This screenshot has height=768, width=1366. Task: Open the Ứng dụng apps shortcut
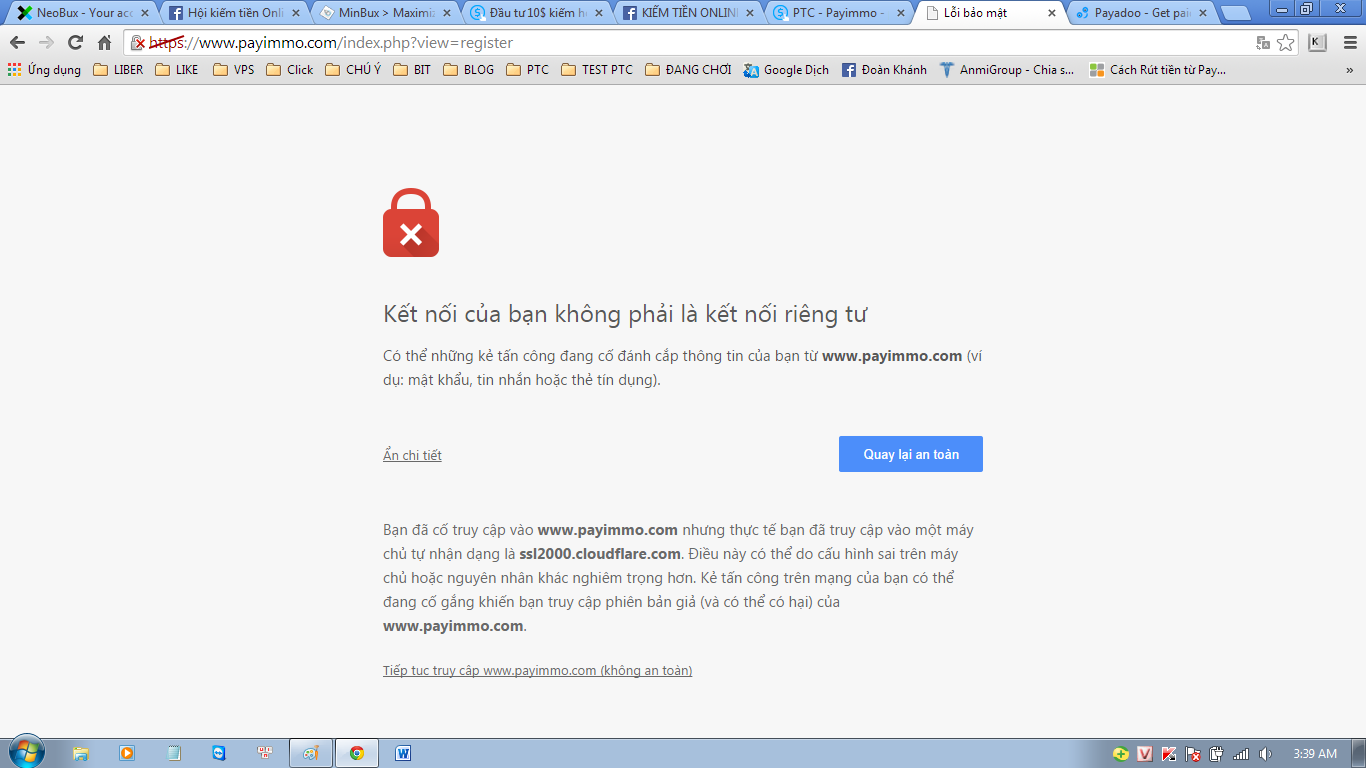[x=44, y=70]
